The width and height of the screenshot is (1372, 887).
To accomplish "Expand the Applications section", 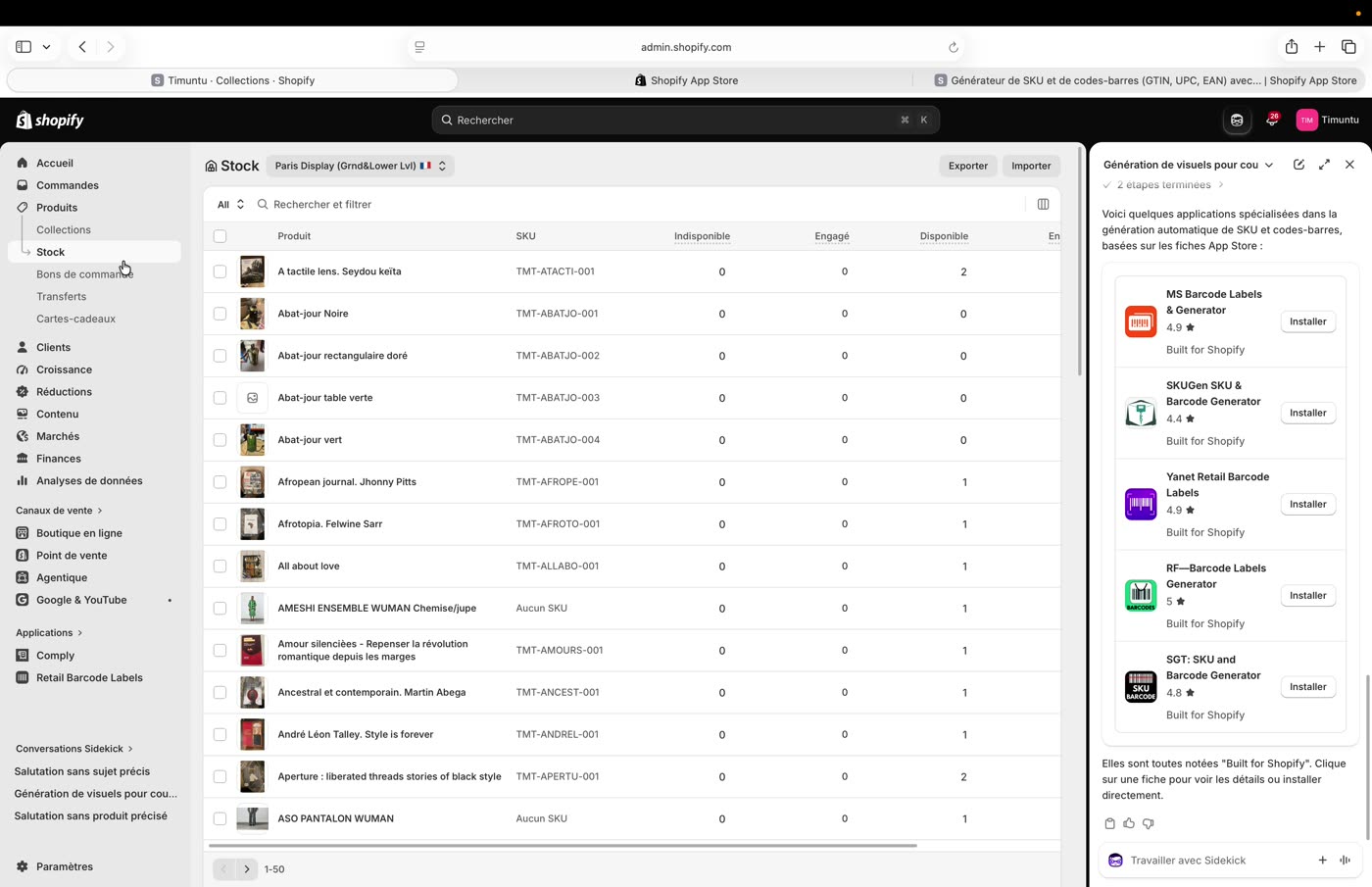I will tap(49, 633).
